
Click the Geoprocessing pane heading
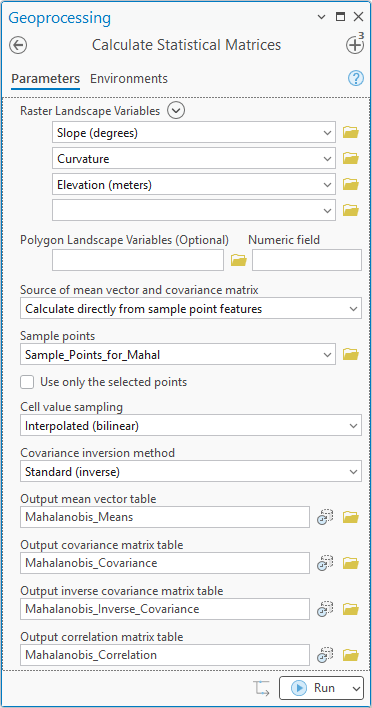pyautogui.click(x=60, y=18)
